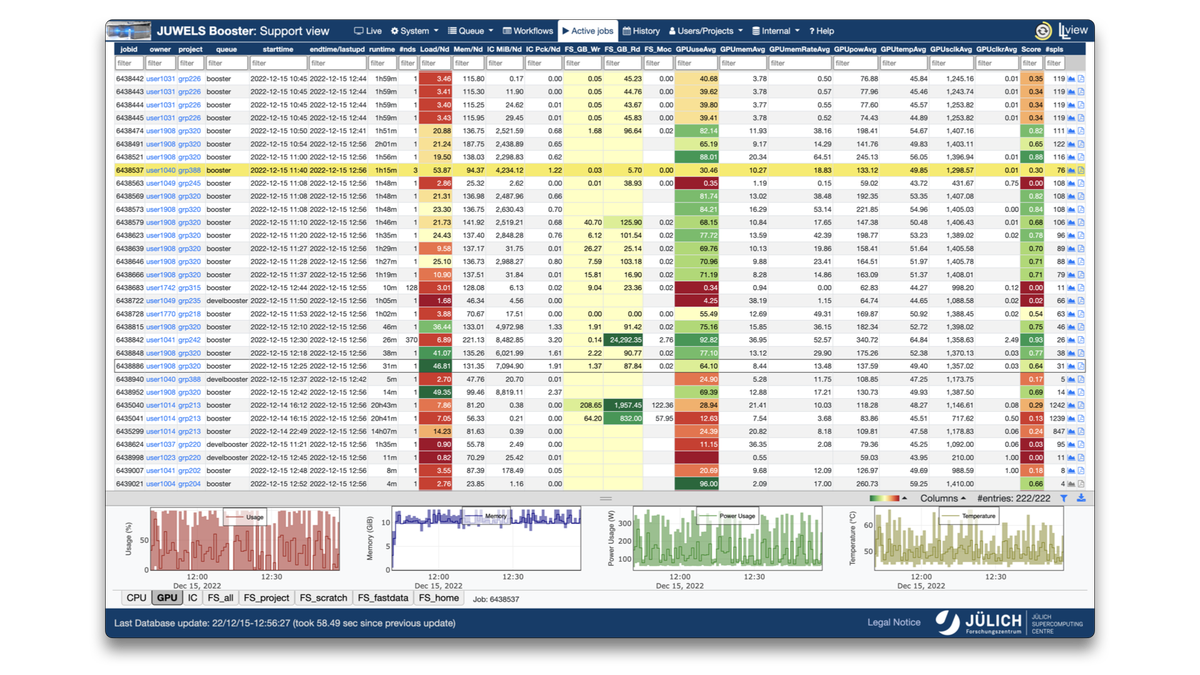Click the auto-refresh circular arrows icon
Image resolution: width=1200 pixels, height=675 pixels.
pos(1043,31)
